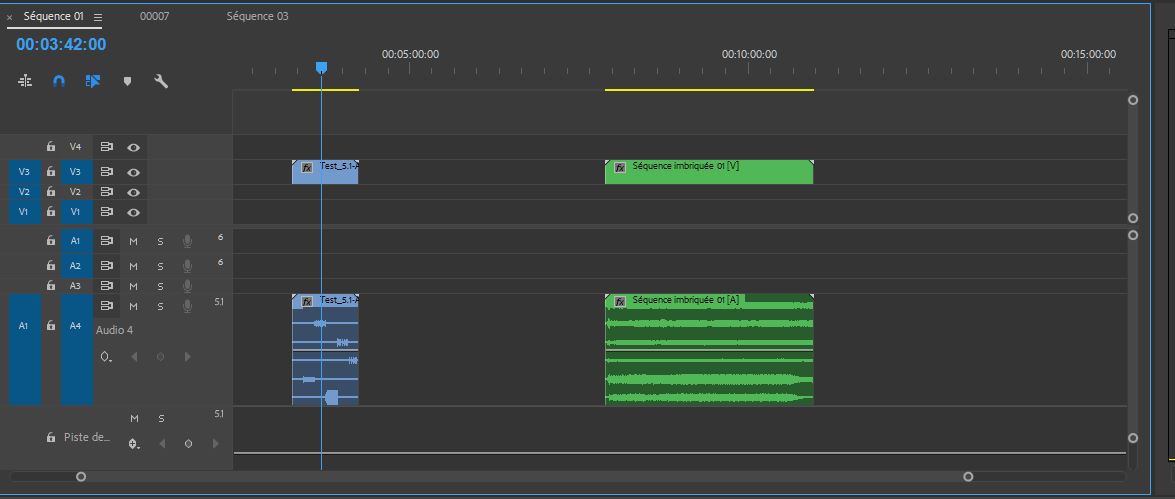Open timeline display settings wrench
This screenshot has height=499, width=1175.
click(x=161, y=81)
